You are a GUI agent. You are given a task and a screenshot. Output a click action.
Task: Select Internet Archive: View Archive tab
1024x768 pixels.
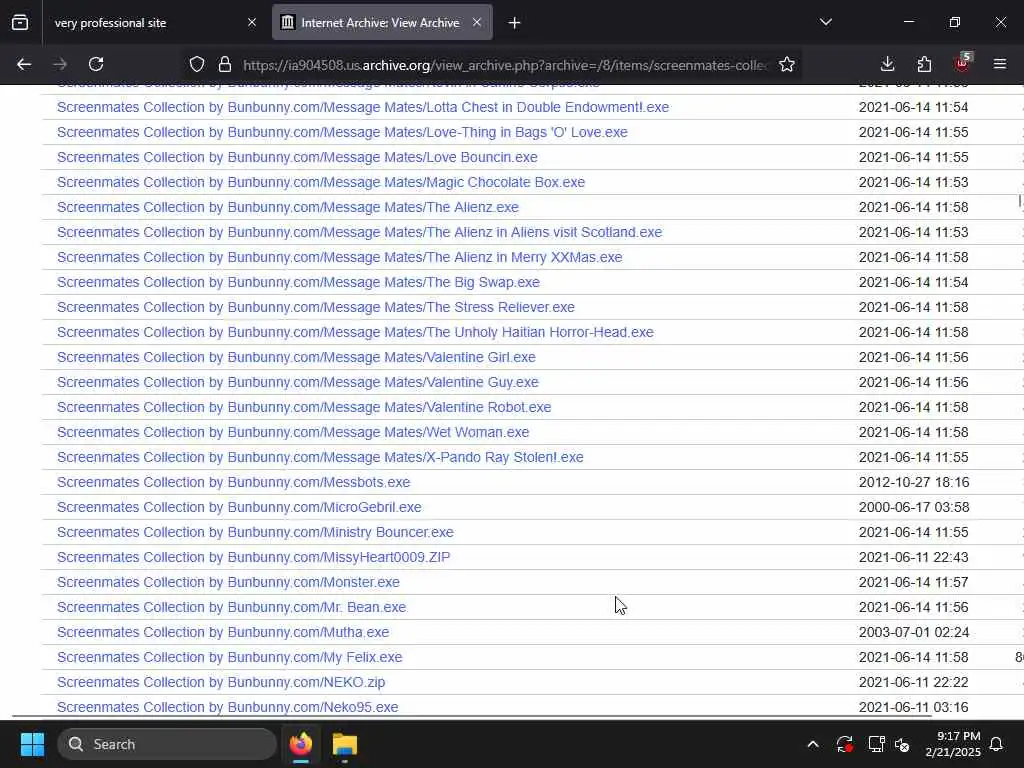(382, 23)
